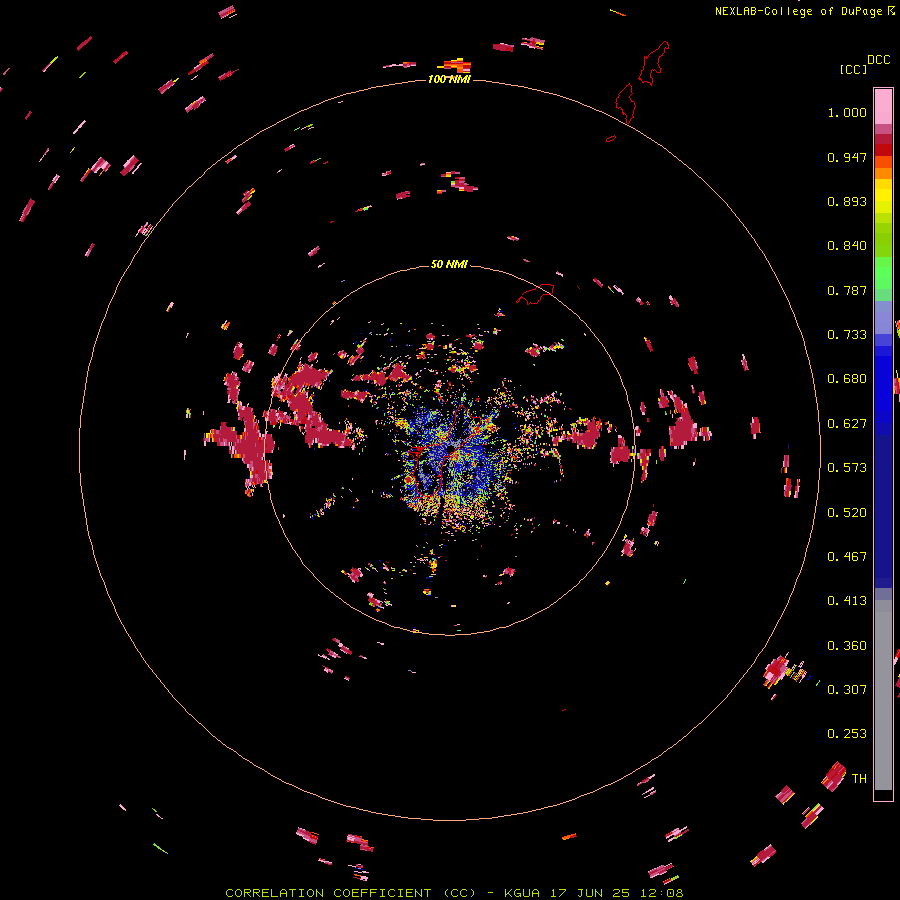Click the 0.360 scale value
The width and height of the screenshot is (900, 900).
click(847, 646)
